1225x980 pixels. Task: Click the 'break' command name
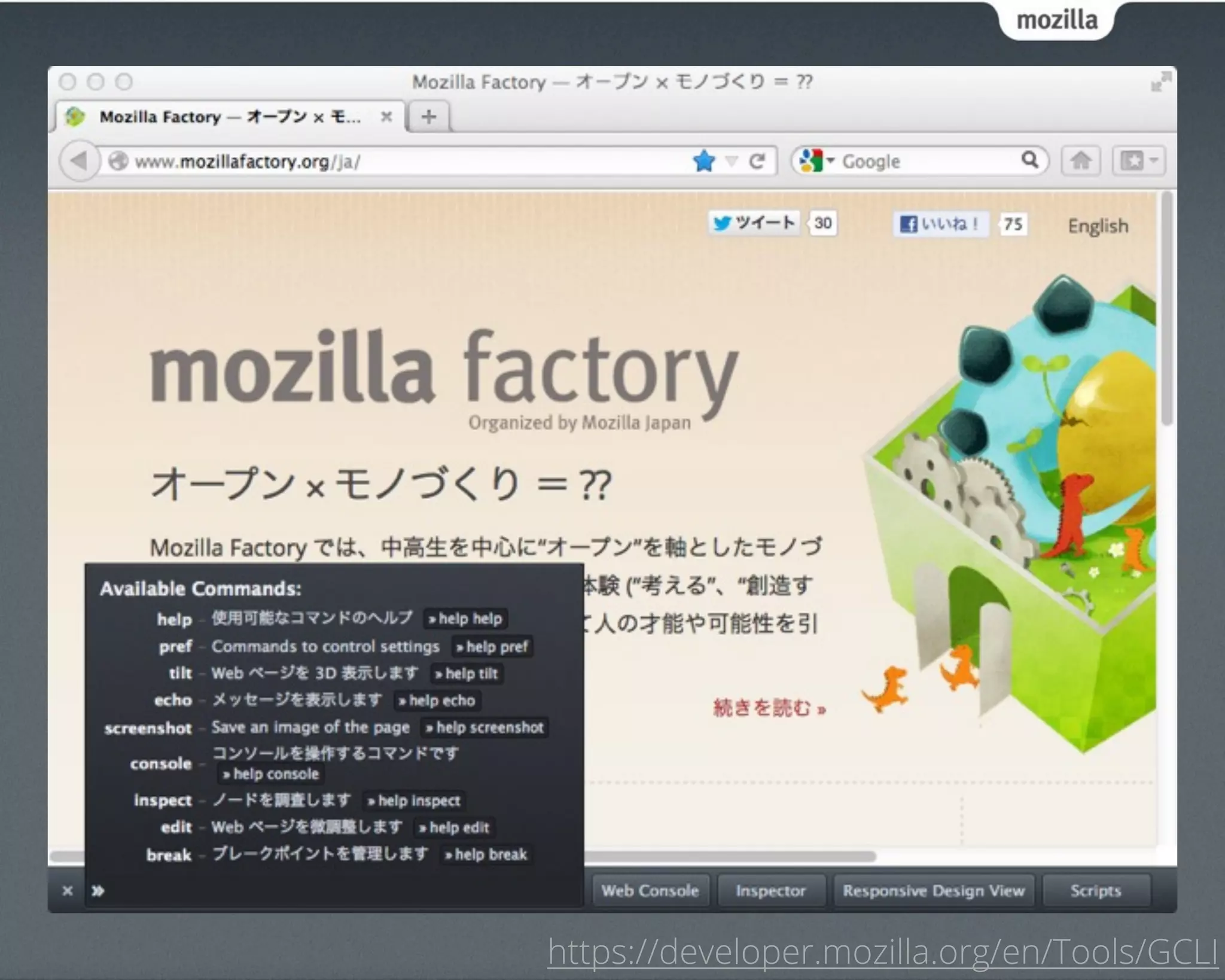(x=169, y=855)
